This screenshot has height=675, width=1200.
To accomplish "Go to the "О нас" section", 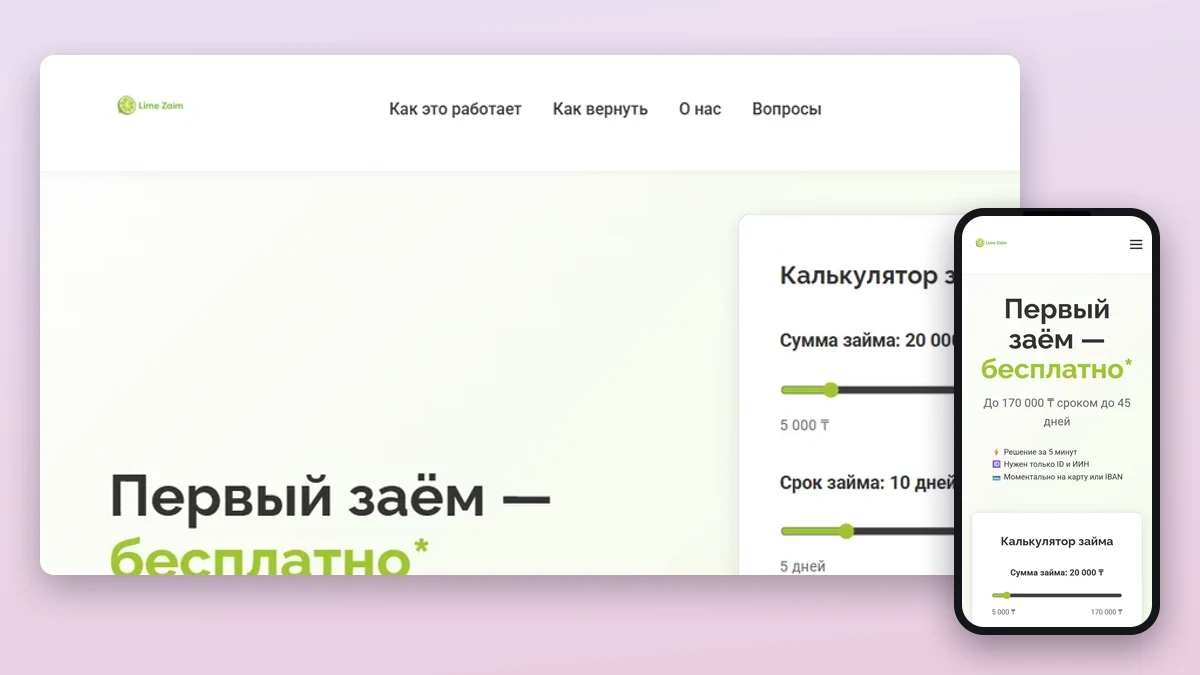I will click(x=700, y=109).
